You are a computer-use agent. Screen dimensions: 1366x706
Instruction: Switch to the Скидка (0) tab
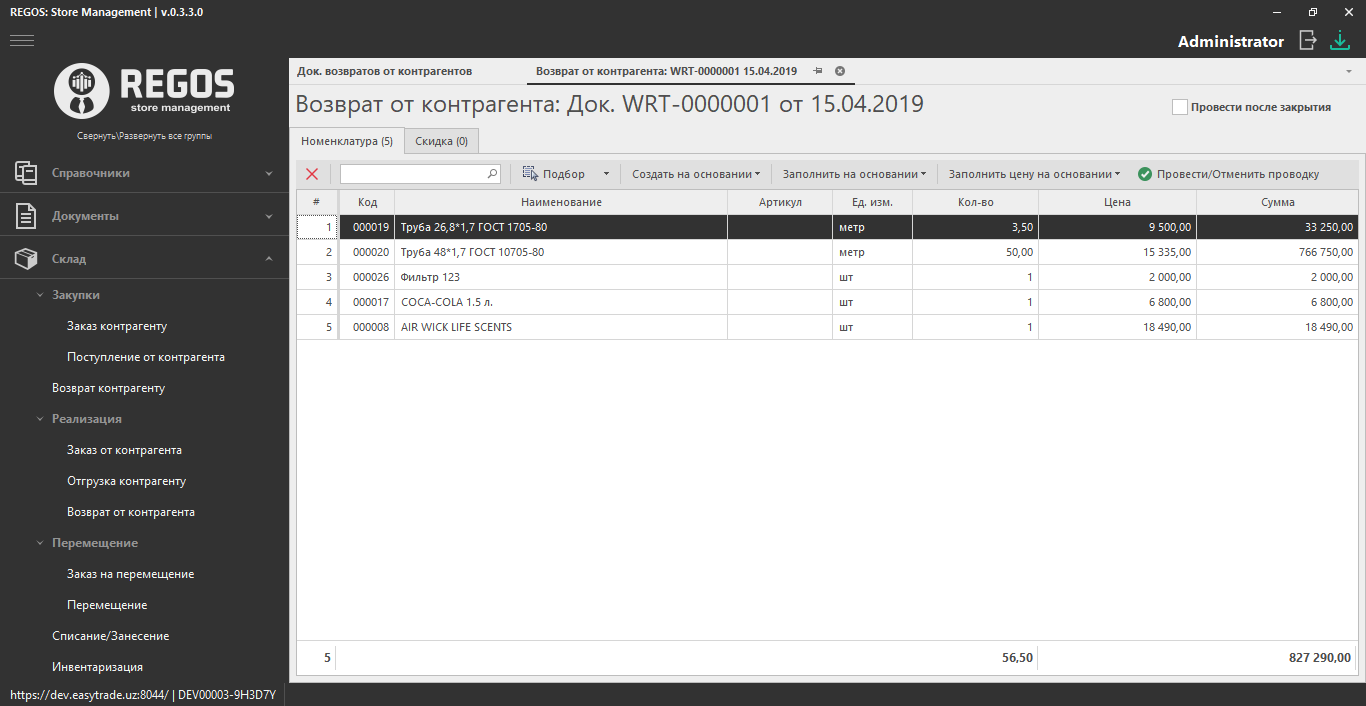click(x=441, y=141)
